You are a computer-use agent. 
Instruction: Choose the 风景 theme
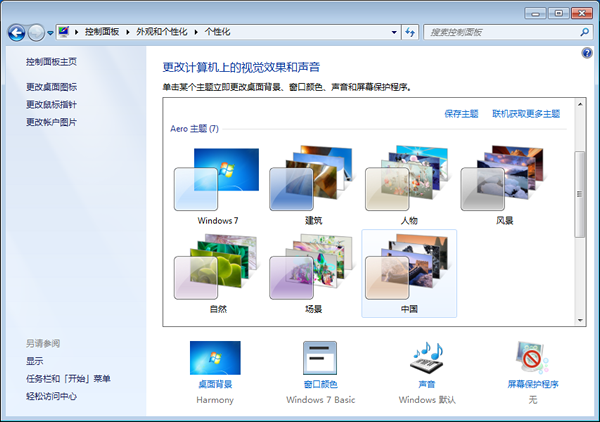[x=505, y=182]
